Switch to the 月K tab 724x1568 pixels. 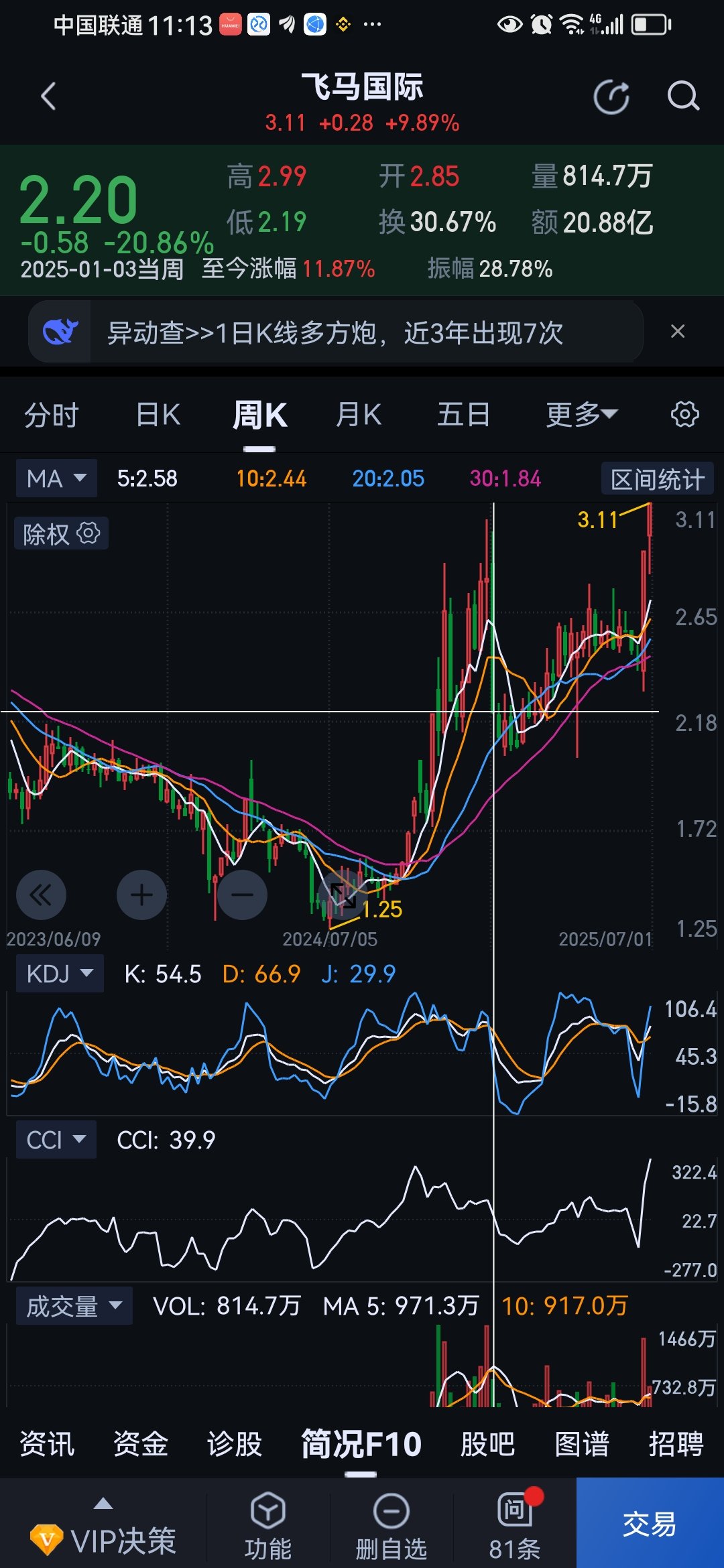(x=359, y=415)
